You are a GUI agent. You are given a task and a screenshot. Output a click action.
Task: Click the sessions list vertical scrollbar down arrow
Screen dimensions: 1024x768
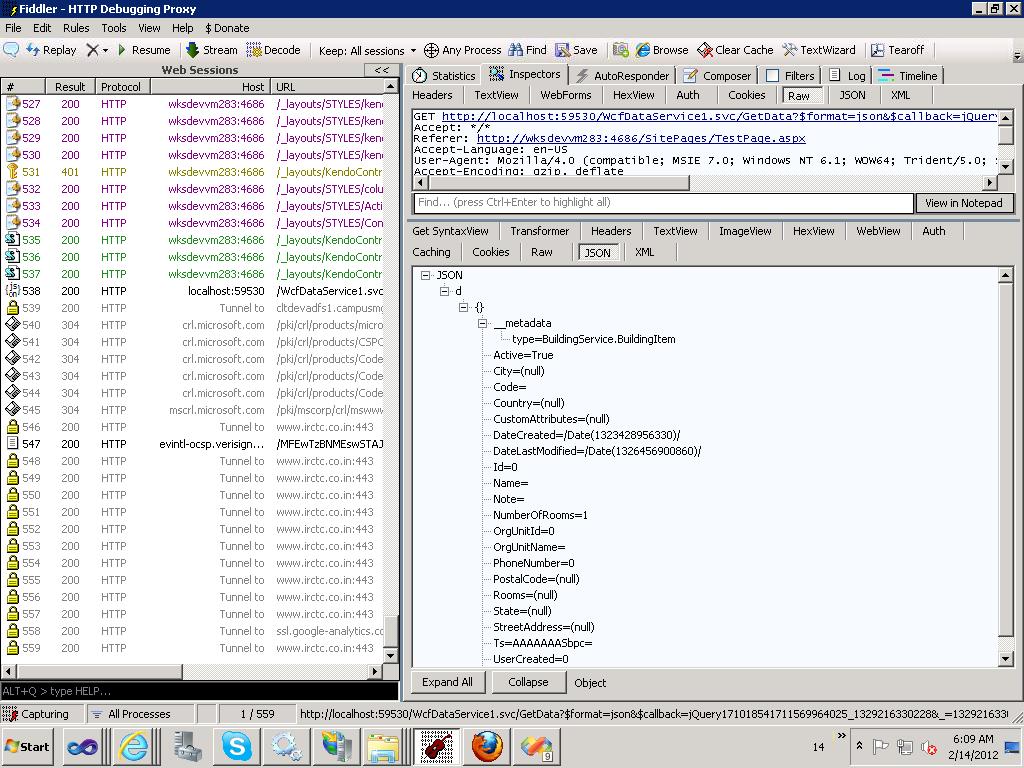click(391, 656)
